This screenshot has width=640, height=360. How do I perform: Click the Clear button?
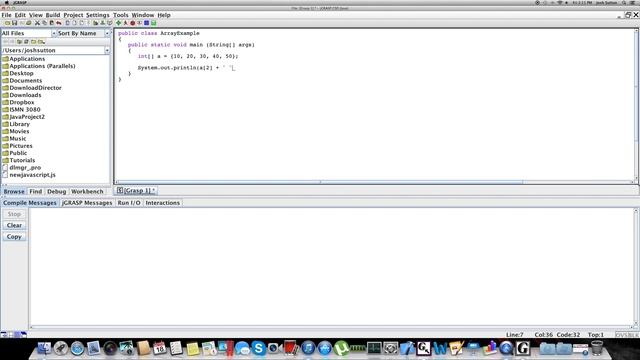(14, 225)
